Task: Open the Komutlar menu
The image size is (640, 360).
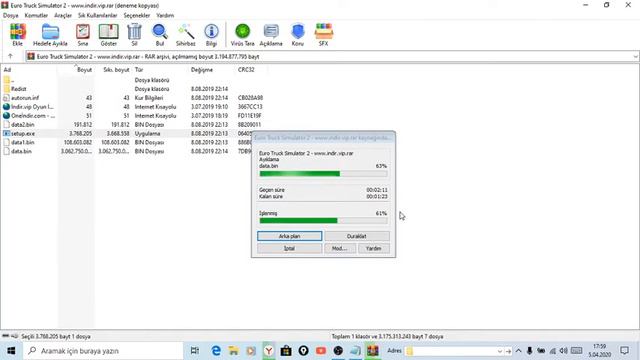Action: pyautogui.click(x=36, y=16)
